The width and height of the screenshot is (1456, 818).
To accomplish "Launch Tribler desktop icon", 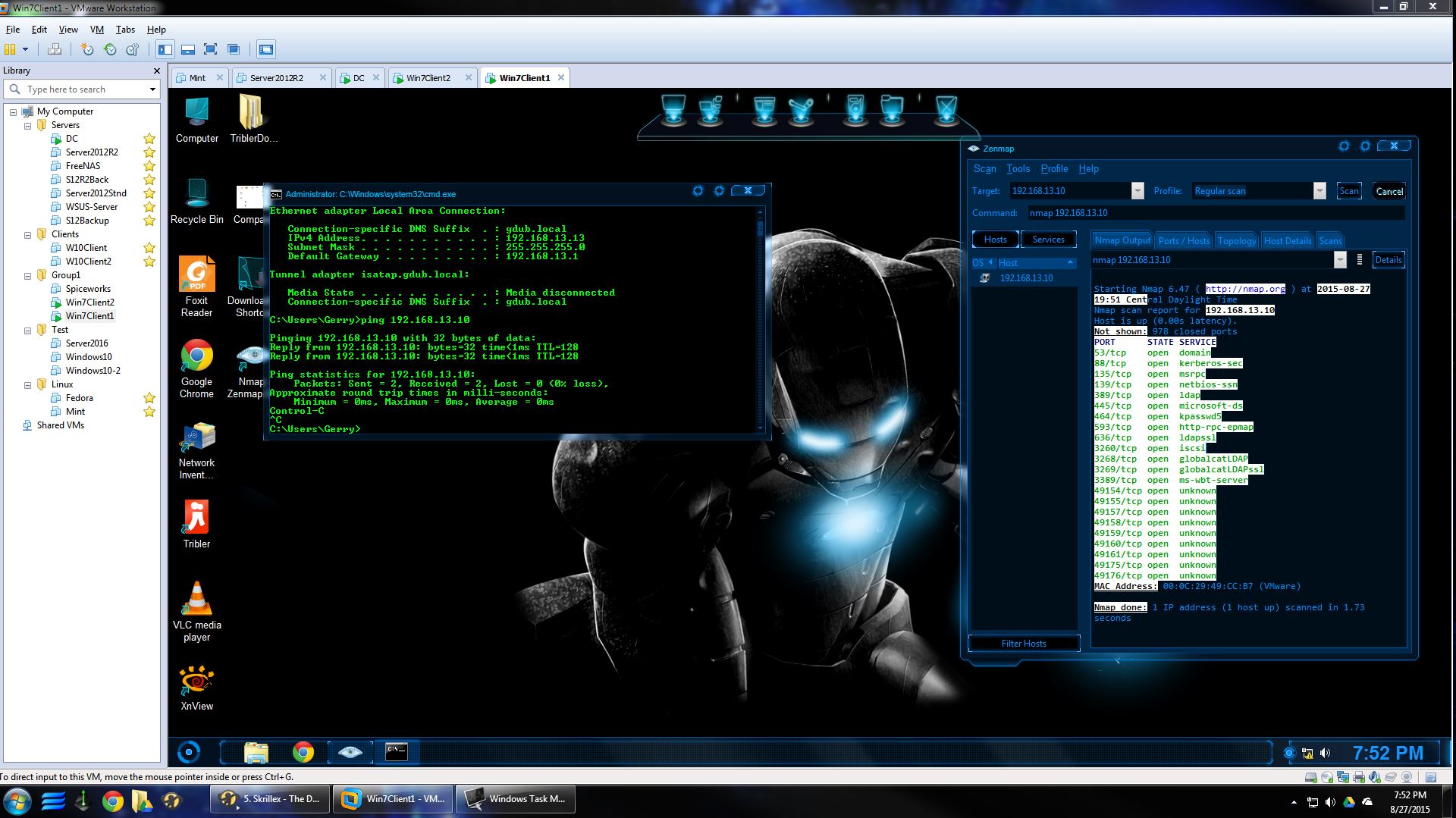I will click(196, 524).
